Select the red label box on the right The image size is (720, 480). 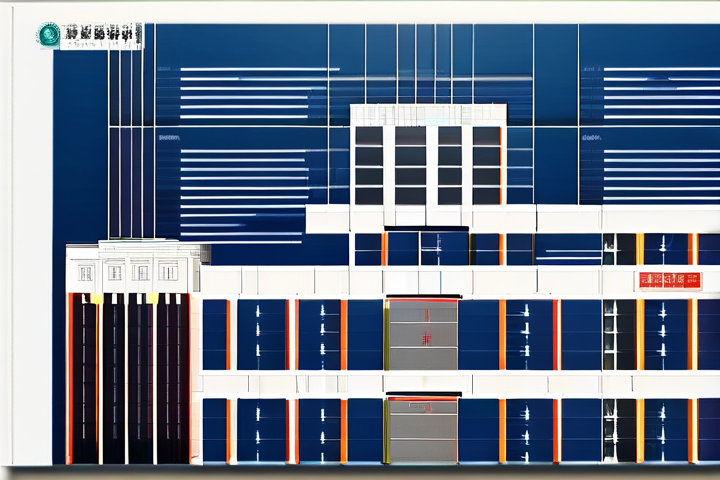point(669,280)
